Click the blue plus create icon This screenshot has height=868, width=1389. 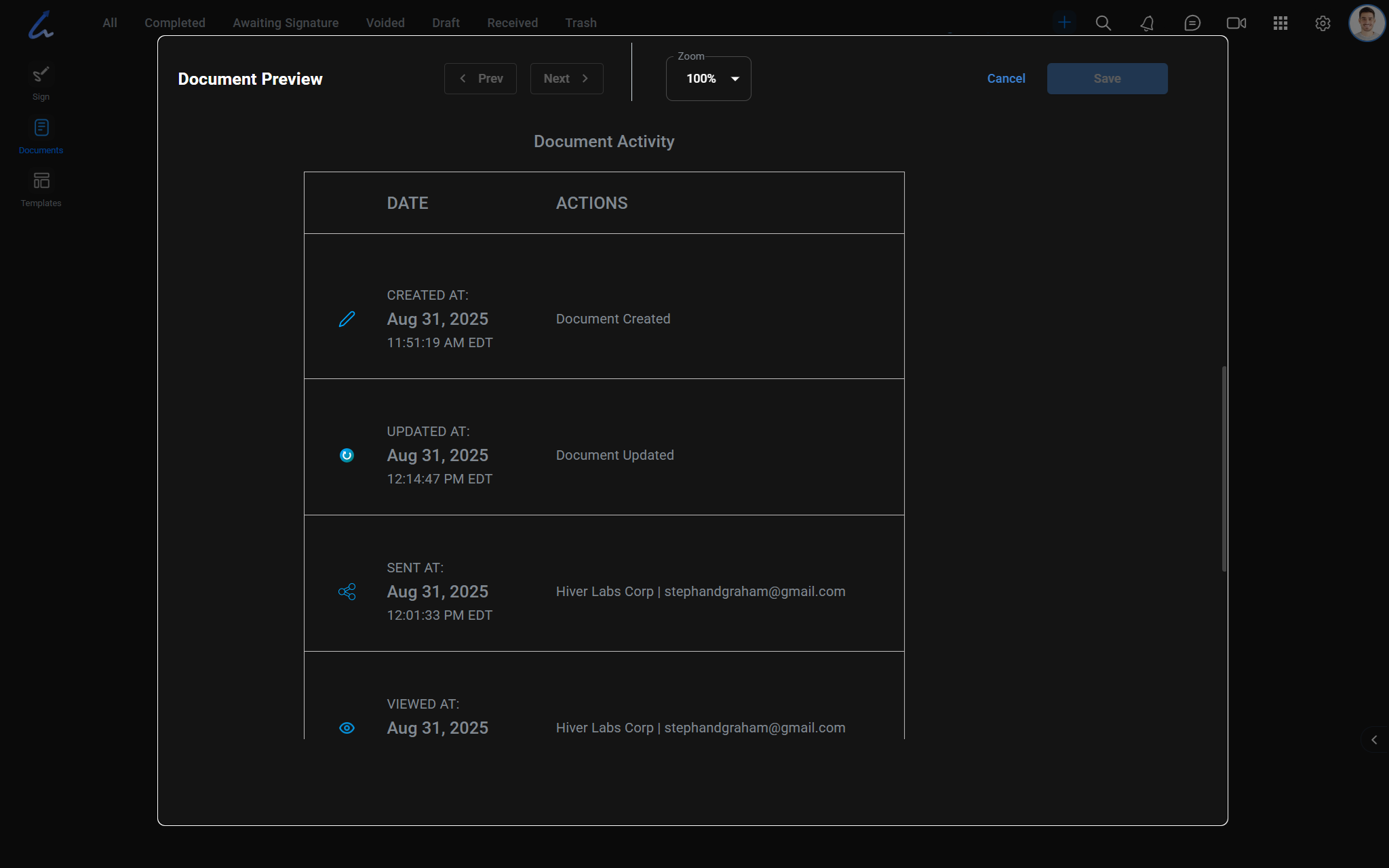click(1064, 22)
